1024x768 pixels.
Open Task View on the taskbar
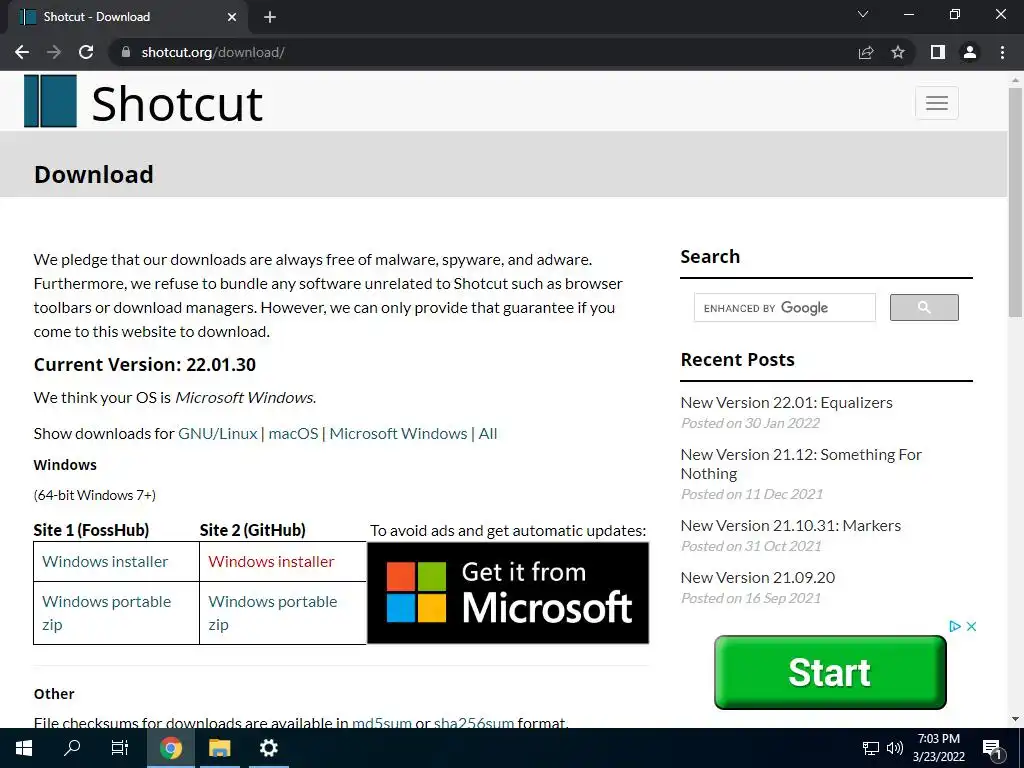pos(120,748)
